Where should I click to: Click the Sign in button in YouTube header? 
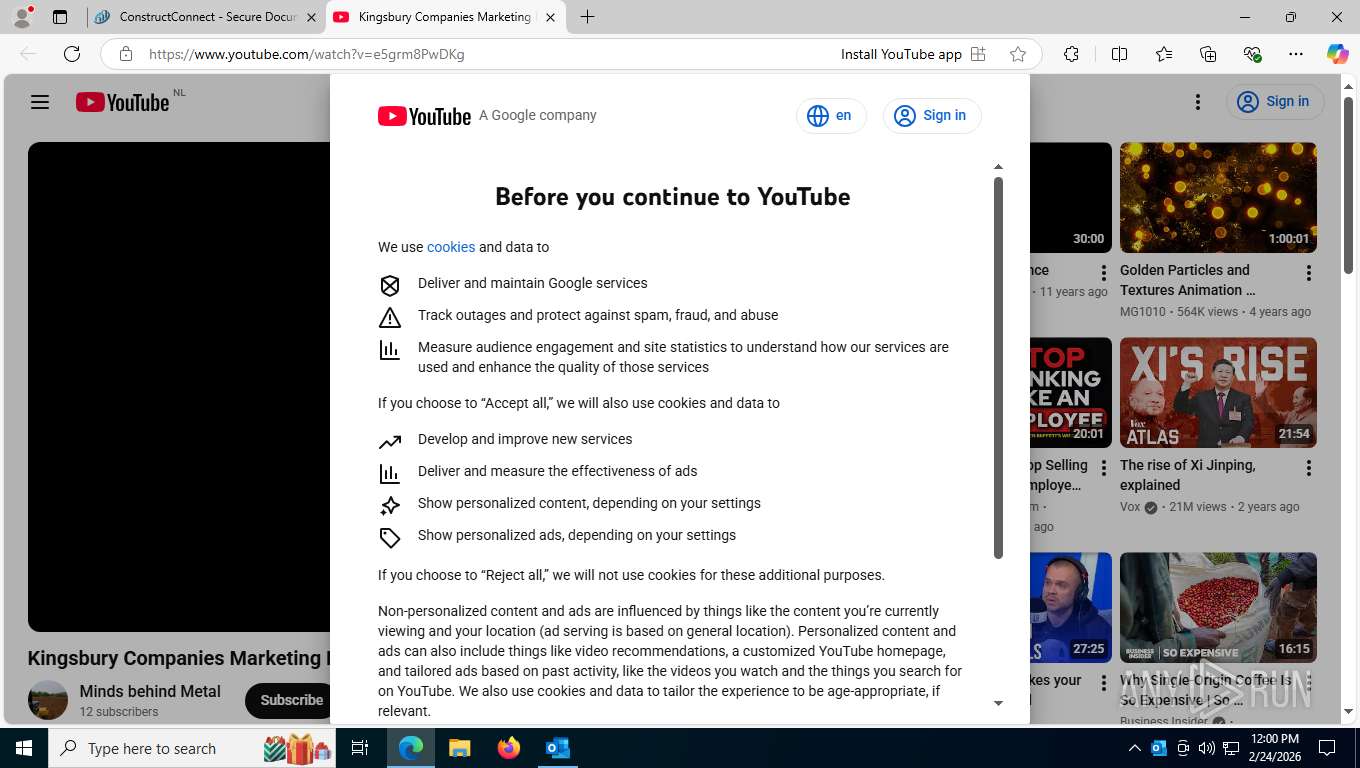point(1275,101)
